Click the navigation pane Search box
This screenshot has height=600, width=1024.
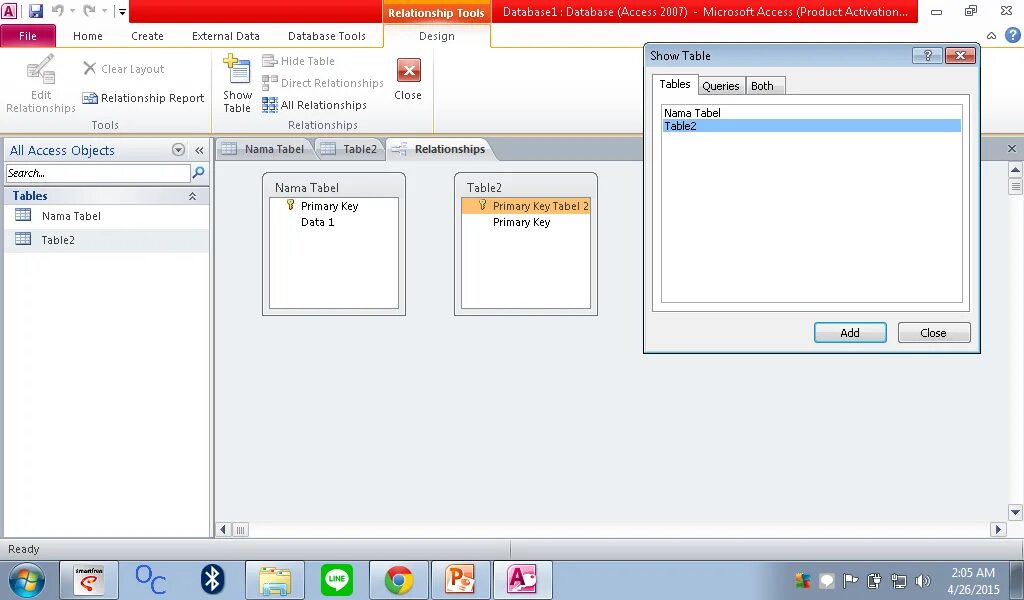(98, 173)
